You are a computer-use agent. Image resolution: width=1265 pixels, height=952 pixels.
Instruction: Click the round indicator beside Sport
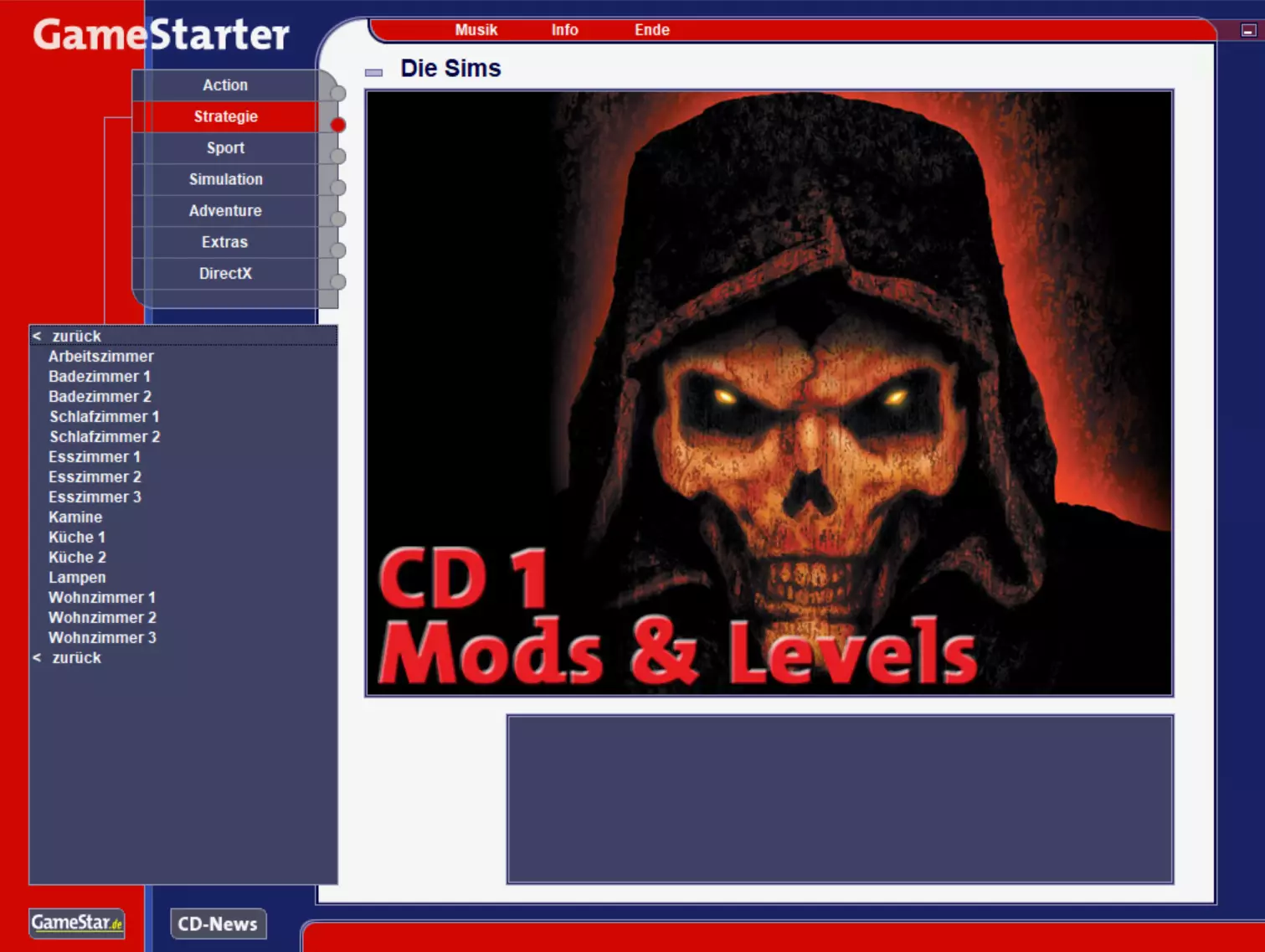click(338, 156)
